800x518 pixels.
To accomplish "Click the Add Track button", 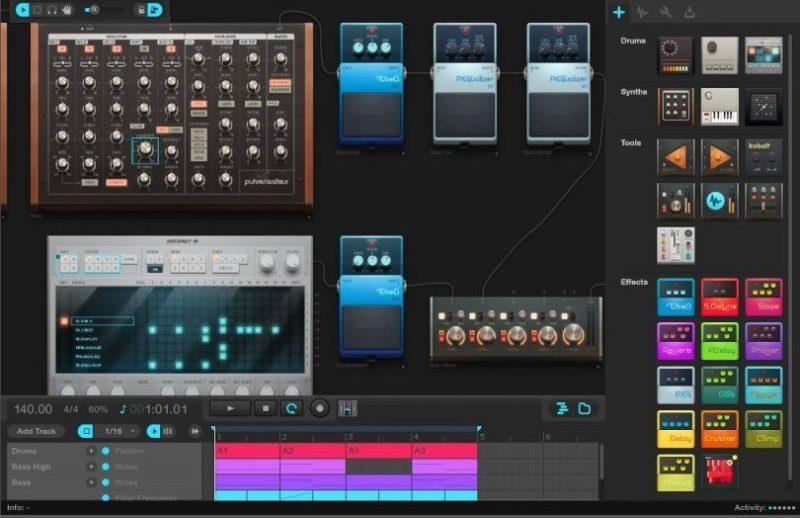I will click(x=36, y=431).
